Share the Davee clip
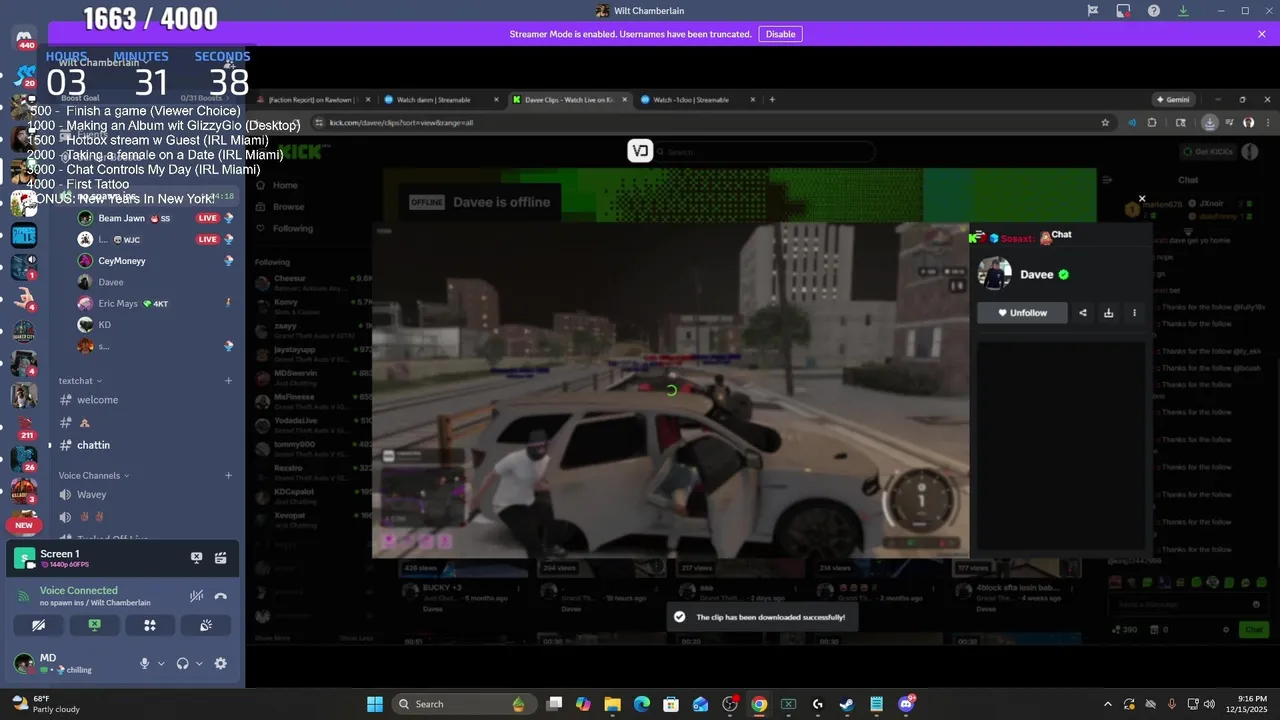Screen dimensions: 1280x720 click(1083, 313)
